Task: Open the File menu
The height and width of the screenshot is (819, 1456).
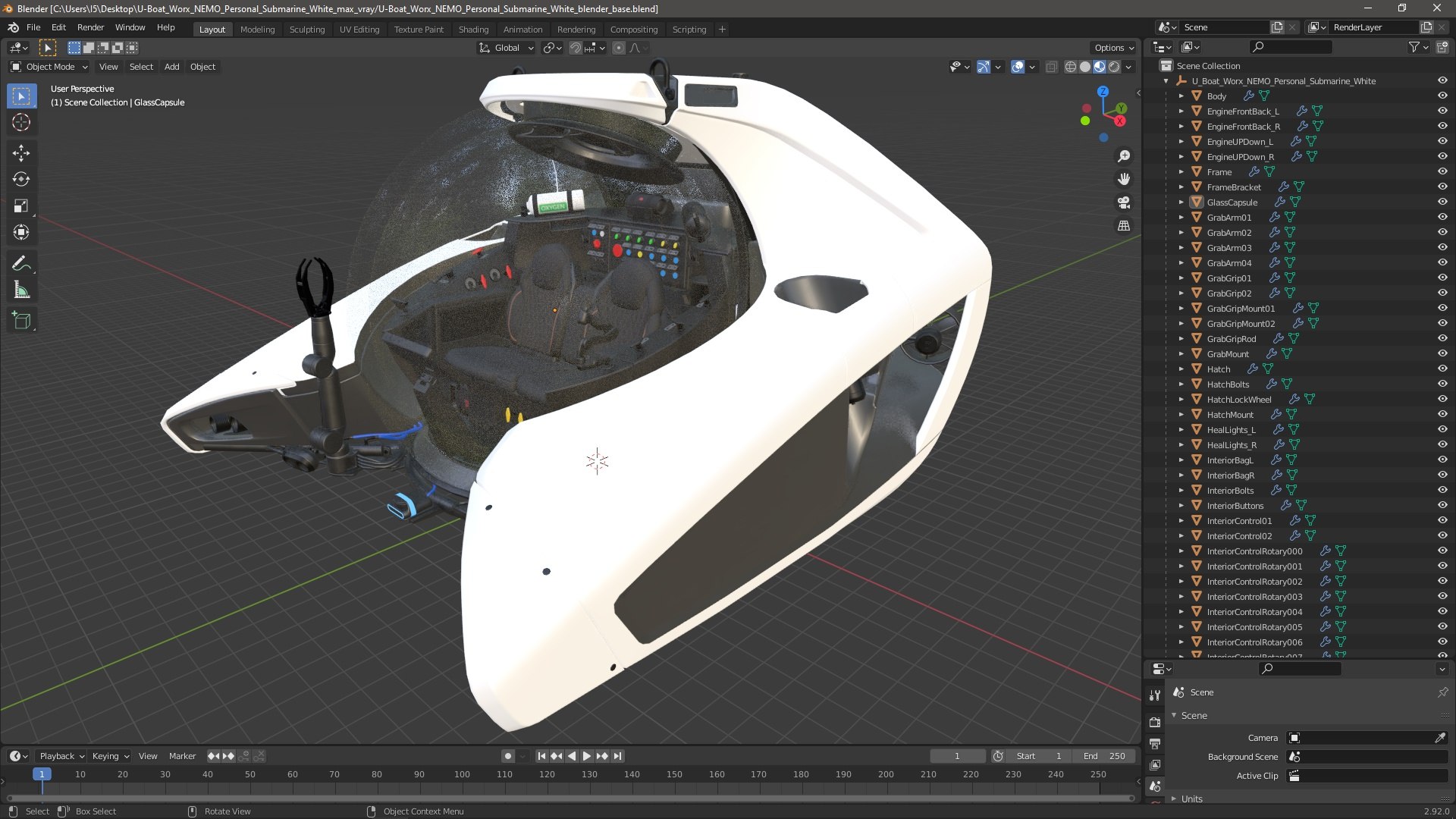Action: click(33, 27)
